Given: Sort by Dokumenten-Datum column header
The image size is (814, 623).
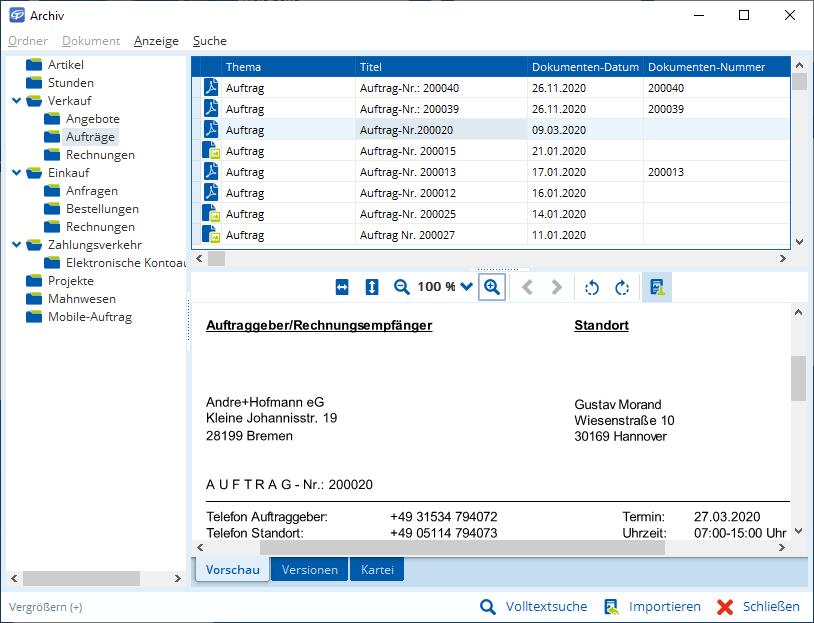Looking at the screenshot, I should click(585, 67).
